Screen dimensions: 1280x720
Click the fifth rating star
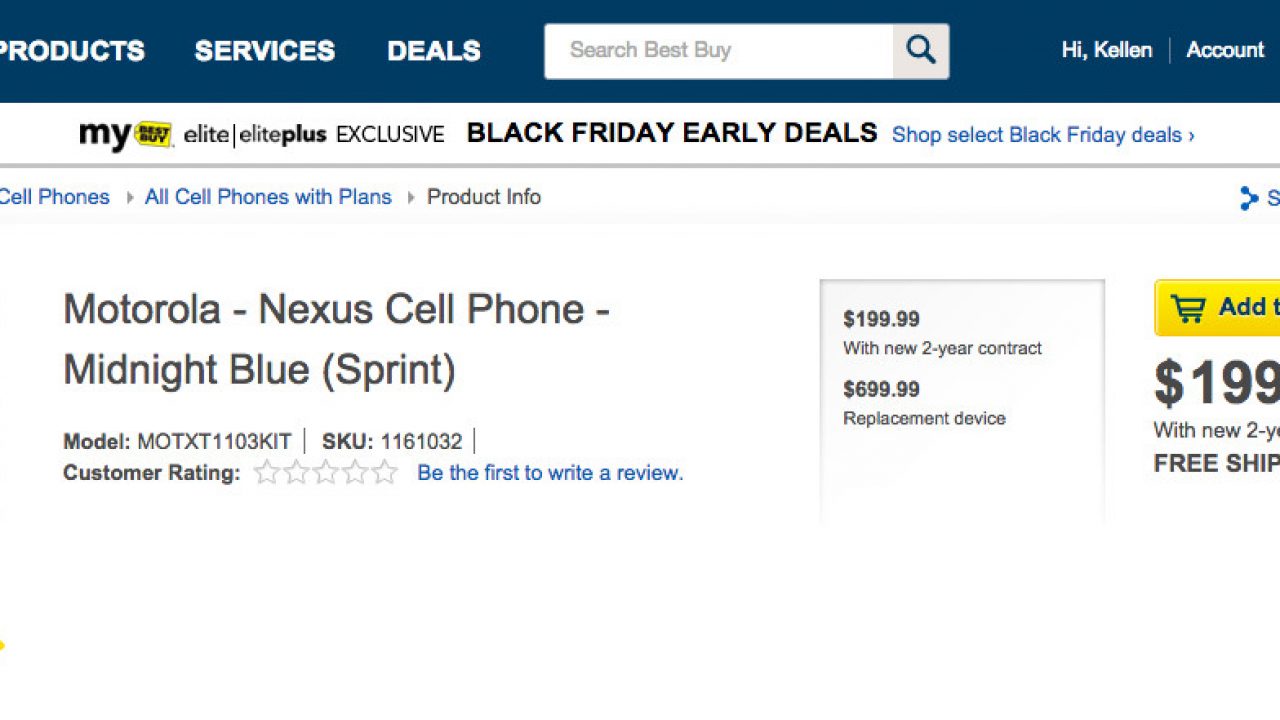(385, 473)
